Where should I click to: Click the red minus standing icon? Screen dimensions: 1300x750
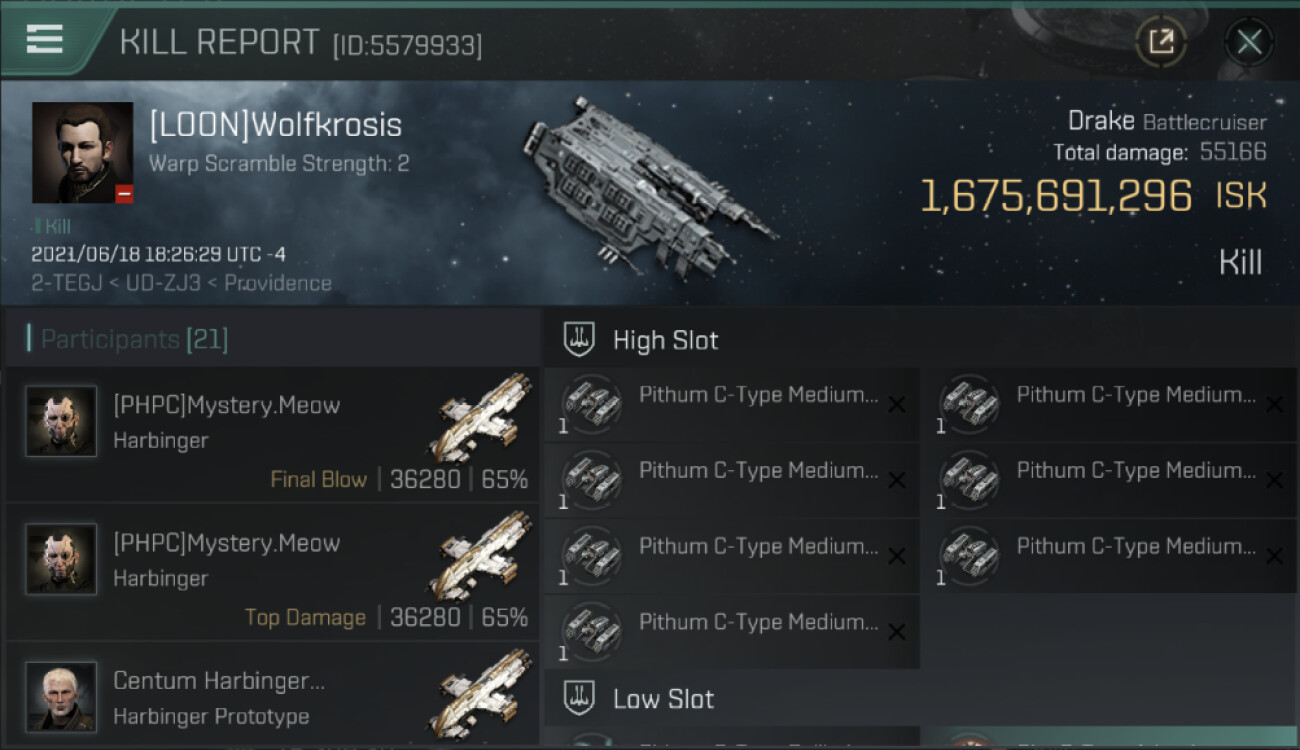point(124,194)
